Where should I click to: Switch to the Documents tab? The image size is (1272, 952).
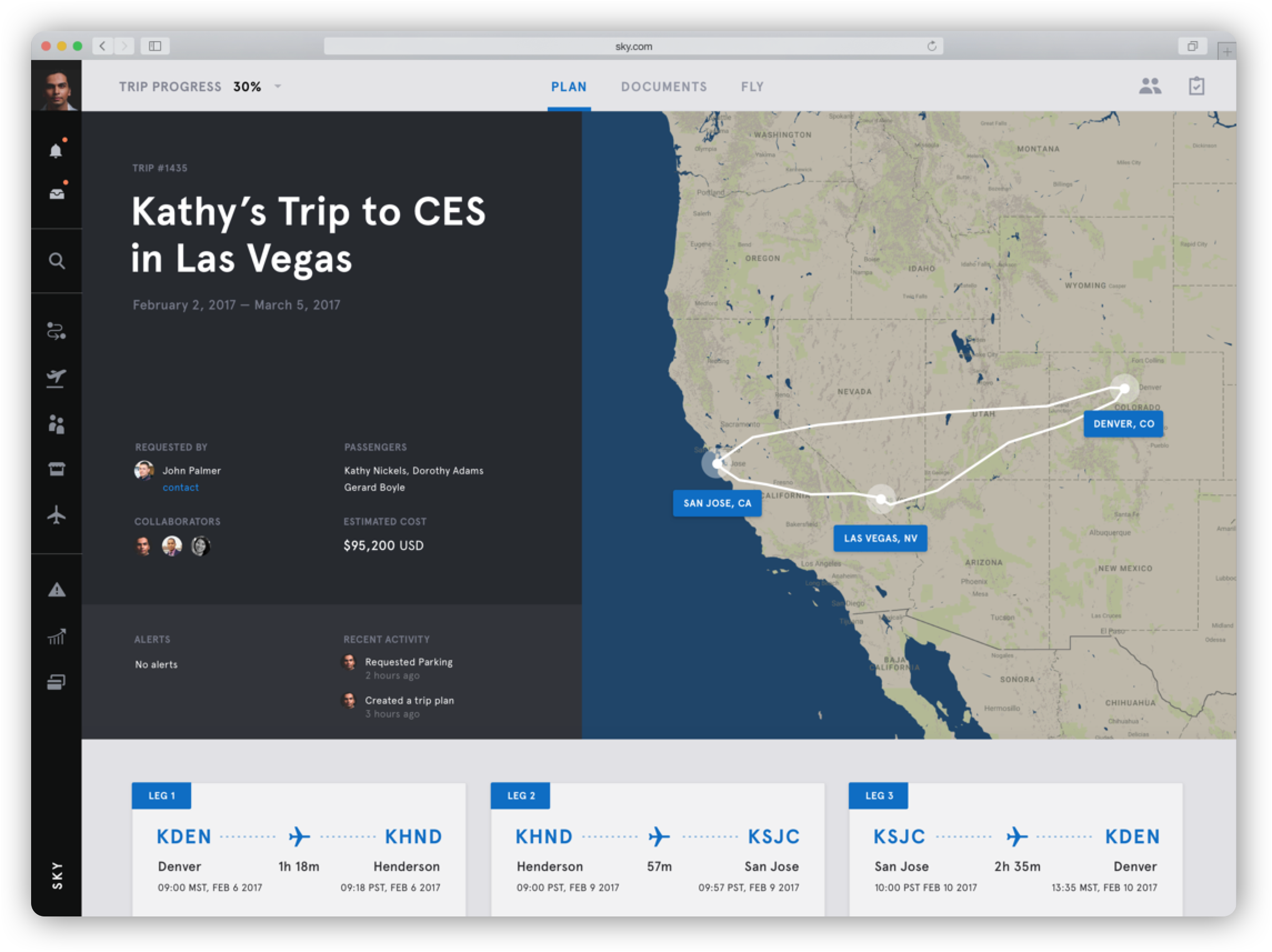tap(664, 87)
